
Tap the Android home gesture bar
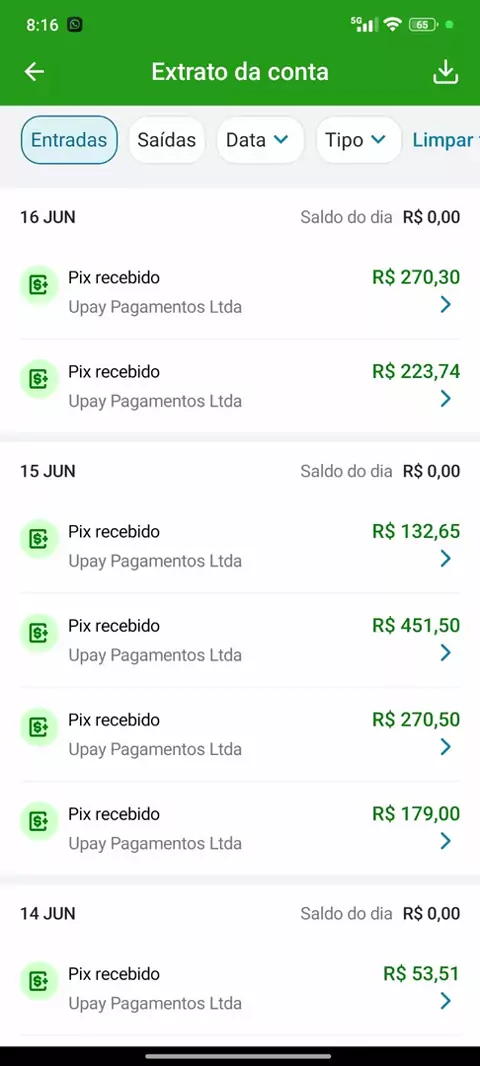[x=239, y=1056]
